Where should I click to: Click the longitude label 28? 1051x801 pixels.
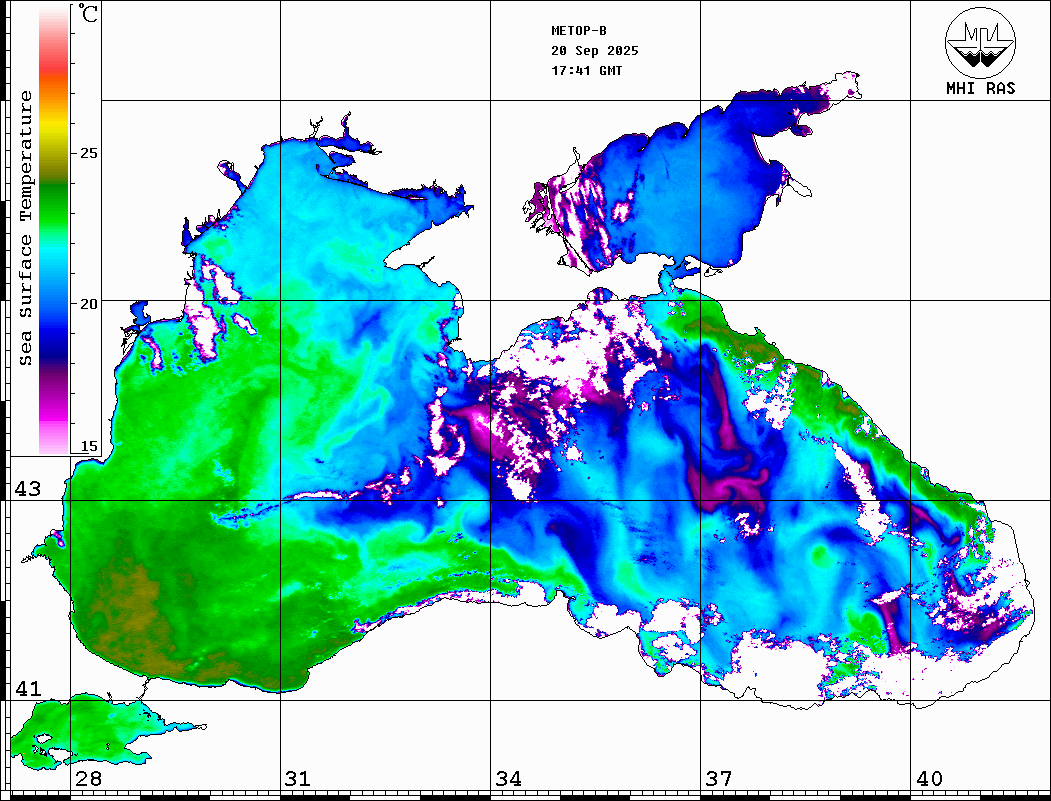[x=88, y=779]
